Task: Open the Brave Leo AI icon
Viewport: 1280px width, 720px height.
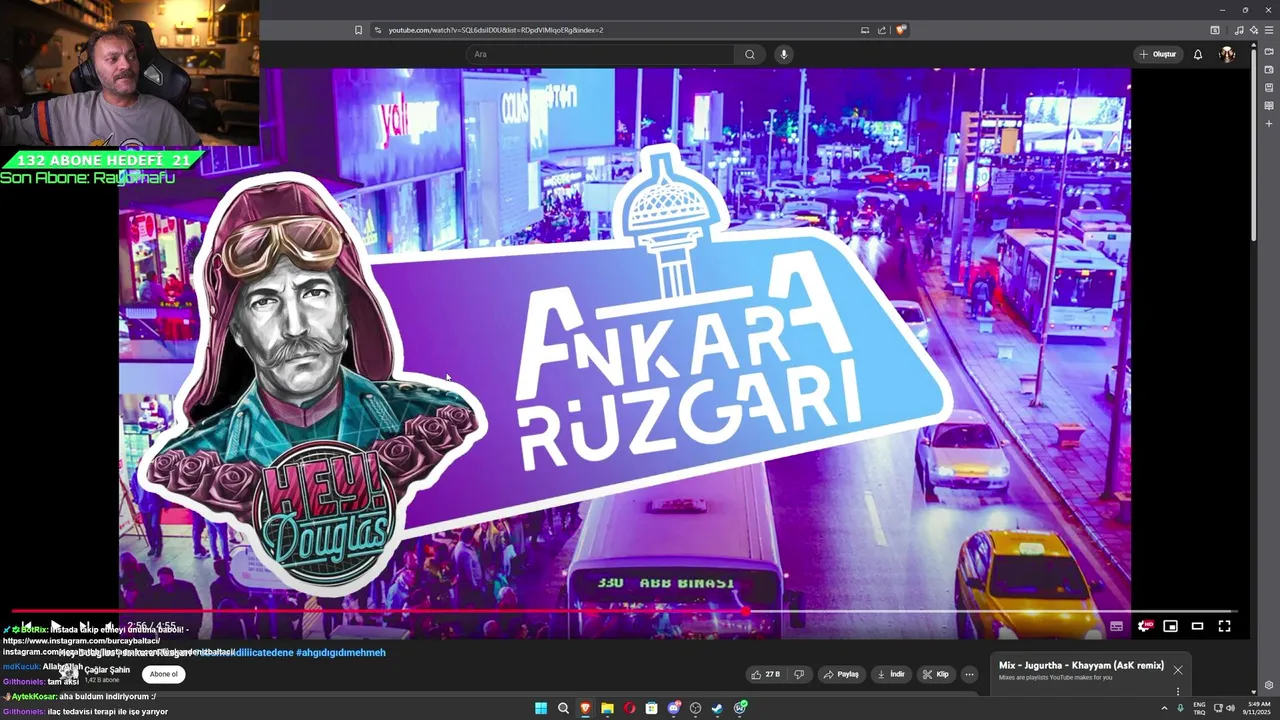Action: tap(1253, 30)
